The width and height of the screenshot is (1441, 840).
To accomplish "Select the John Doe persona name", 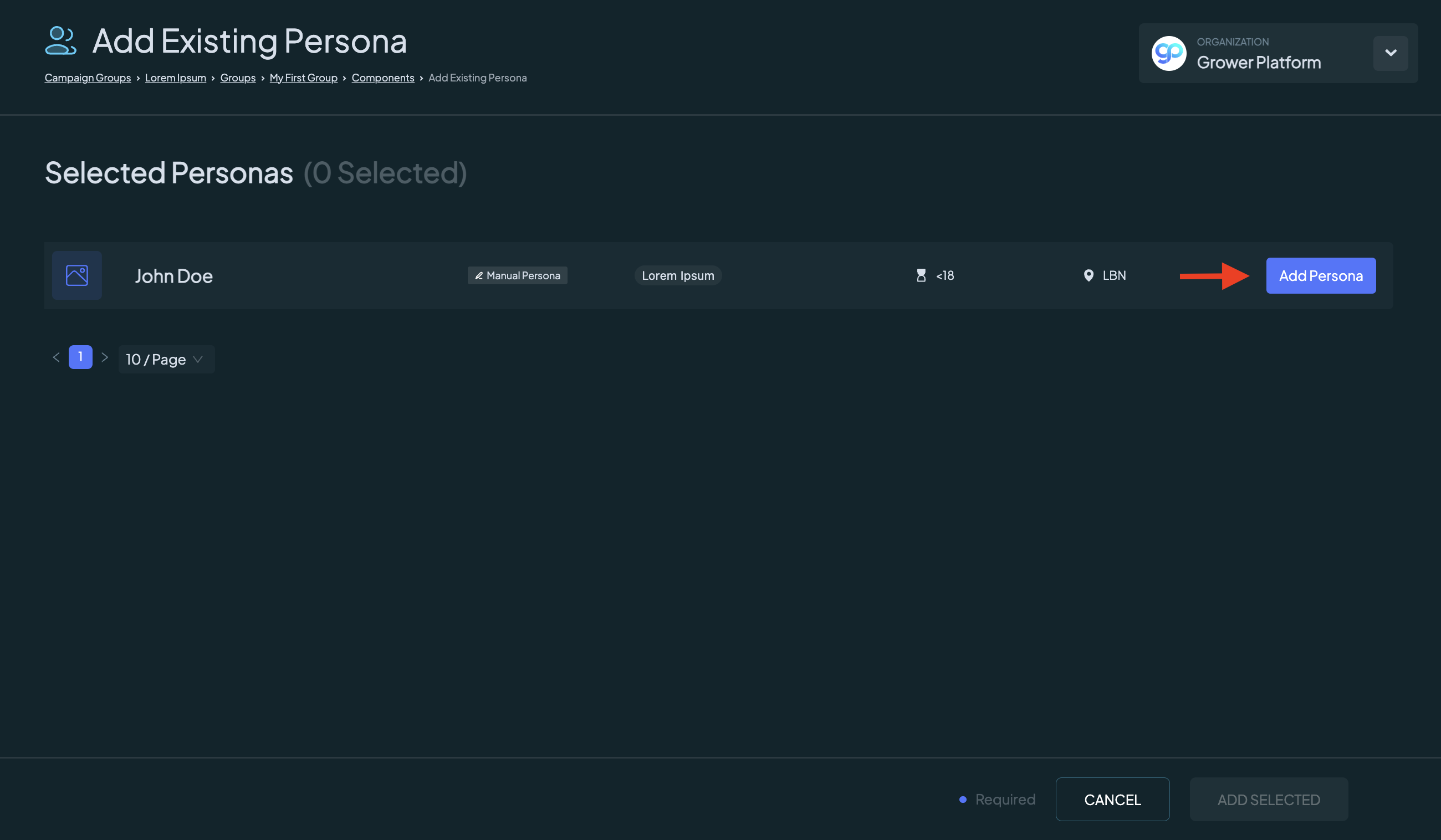I will 174,276.
